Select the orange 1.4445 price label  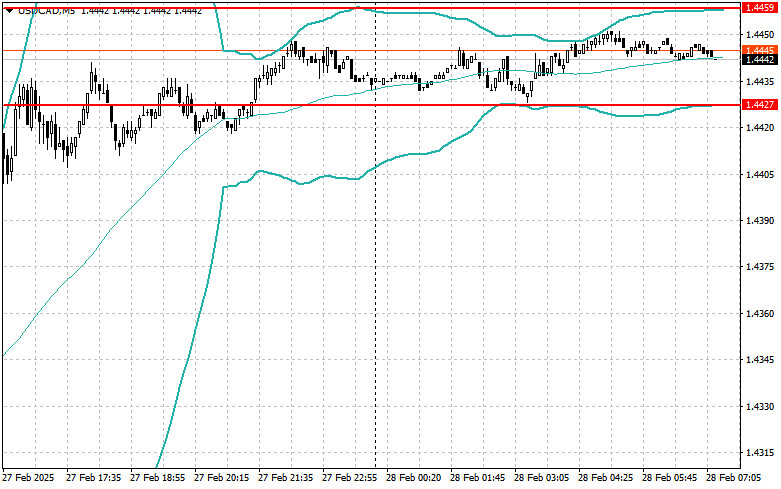(759, 50)
